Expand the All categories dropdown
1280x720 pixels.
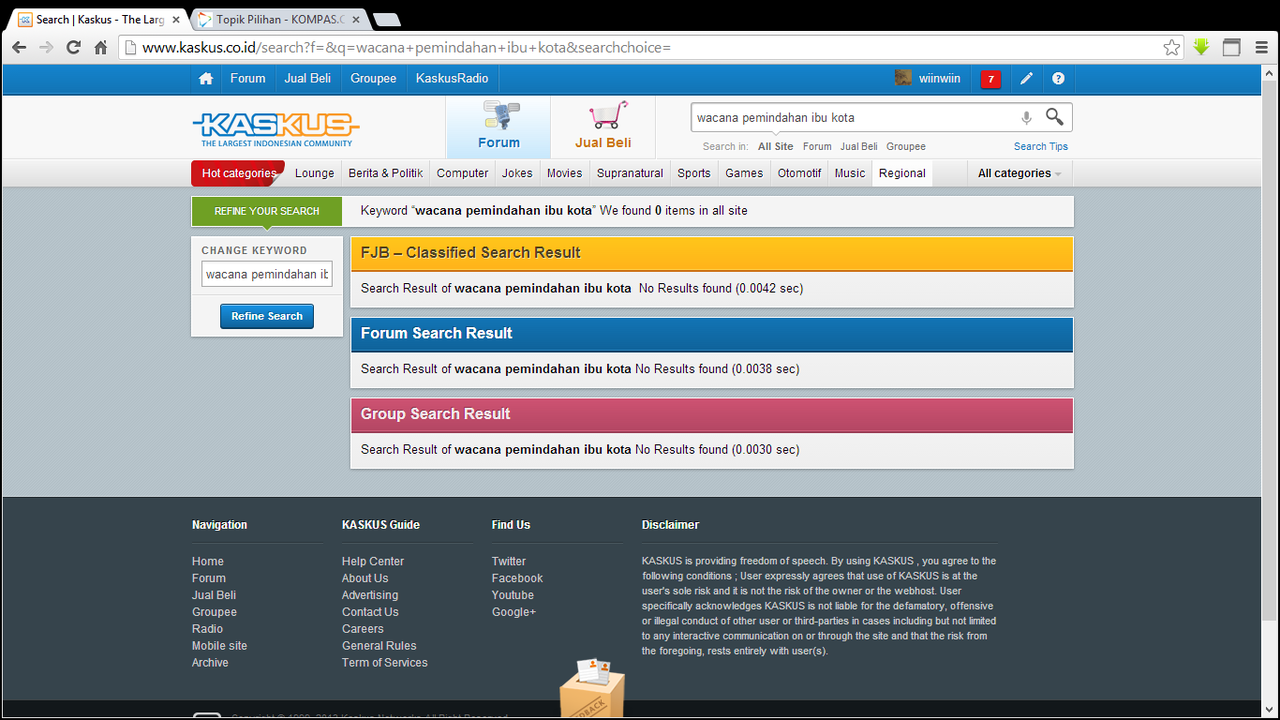1019,173
